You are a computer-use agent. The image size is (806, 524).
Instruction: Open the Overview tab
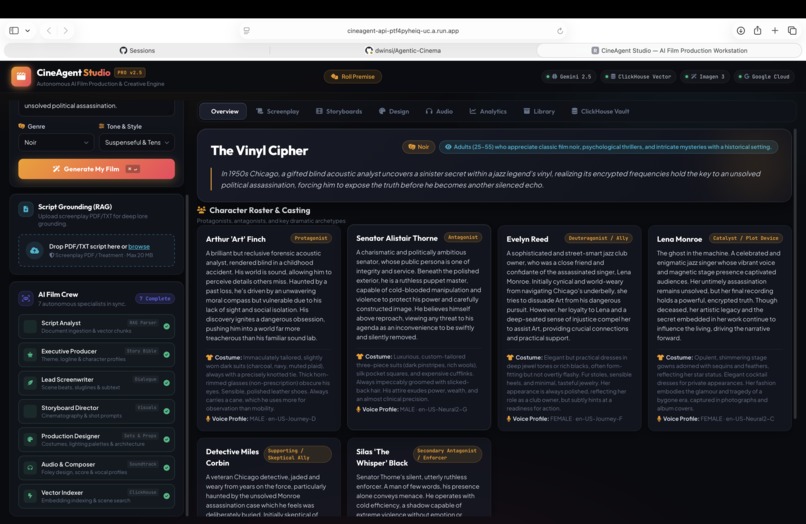[x=224, y=111]
